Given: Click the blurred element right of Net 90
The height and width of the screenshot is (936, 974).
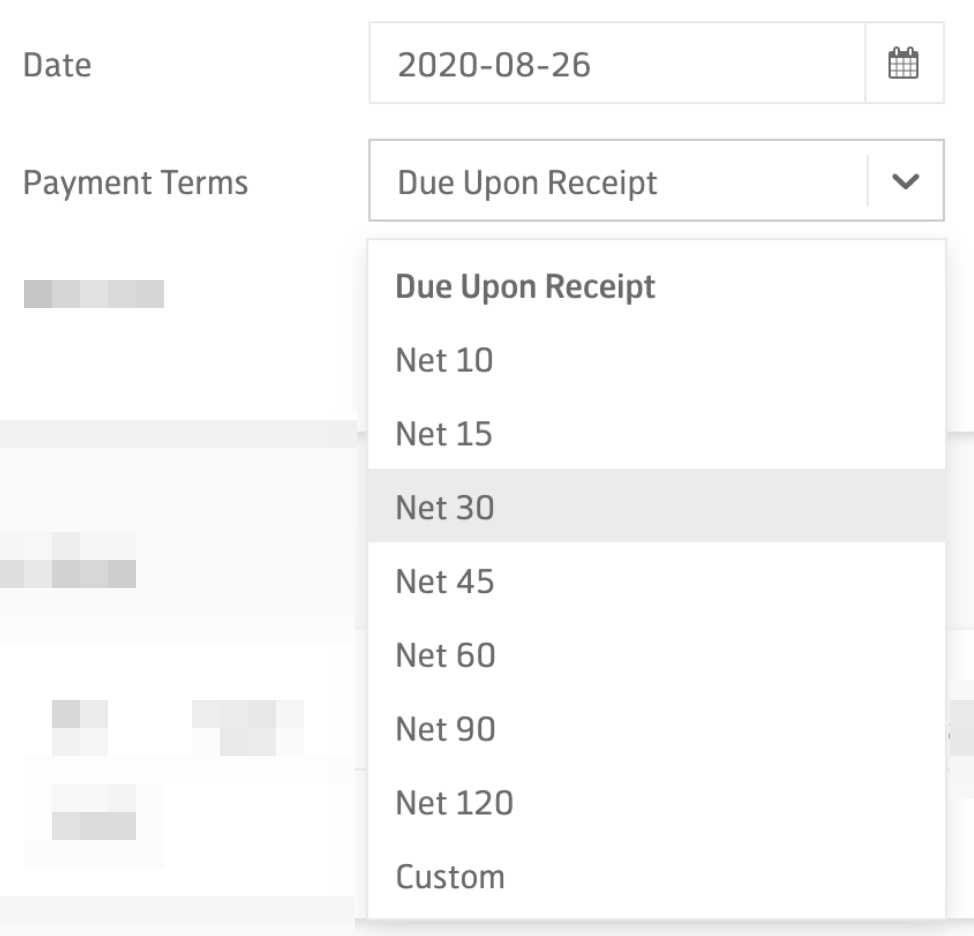Looking at the screenshot, I should 962,727.
